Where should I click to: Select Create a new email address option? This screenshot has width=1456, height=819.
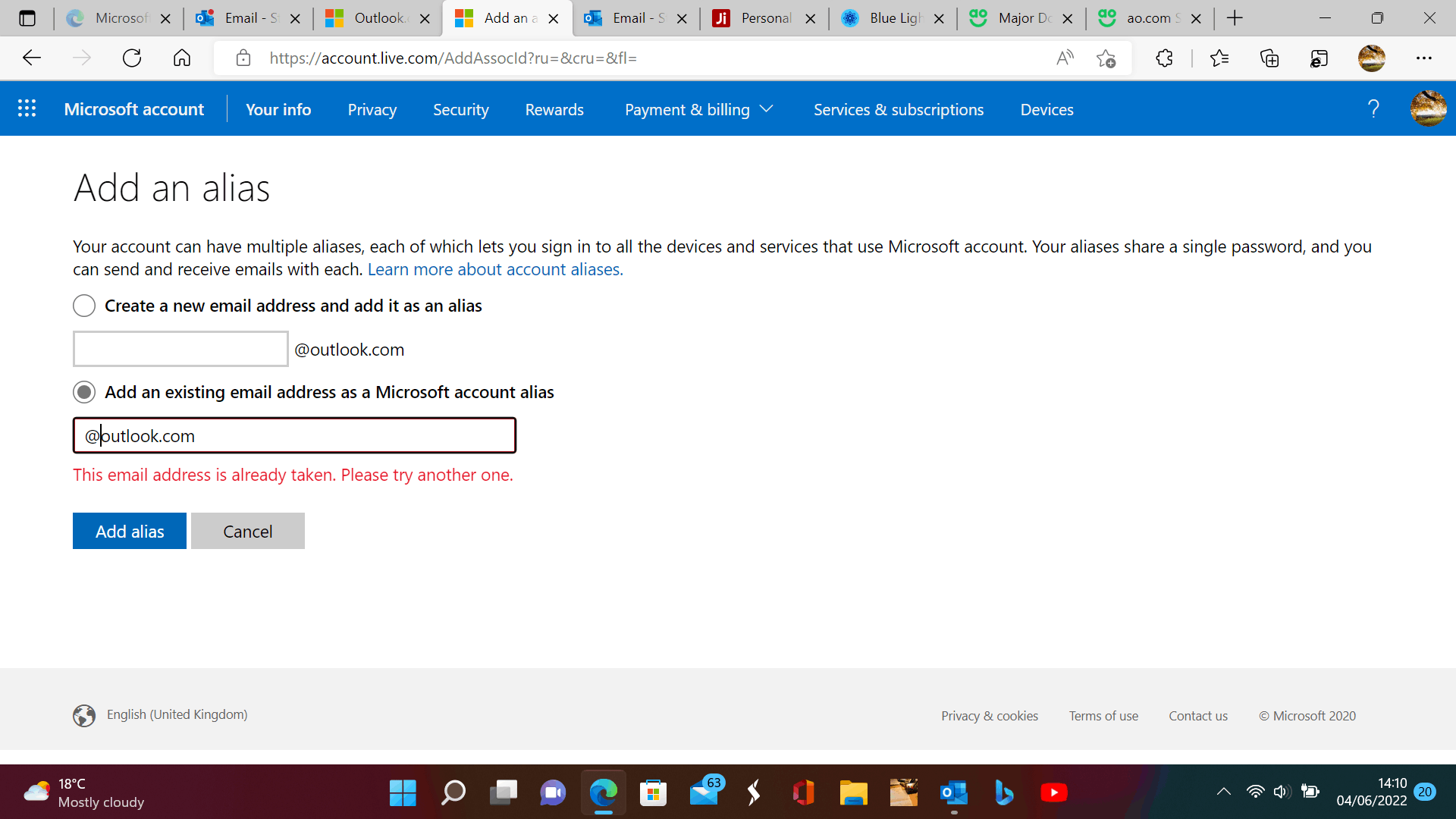[84, 306]
